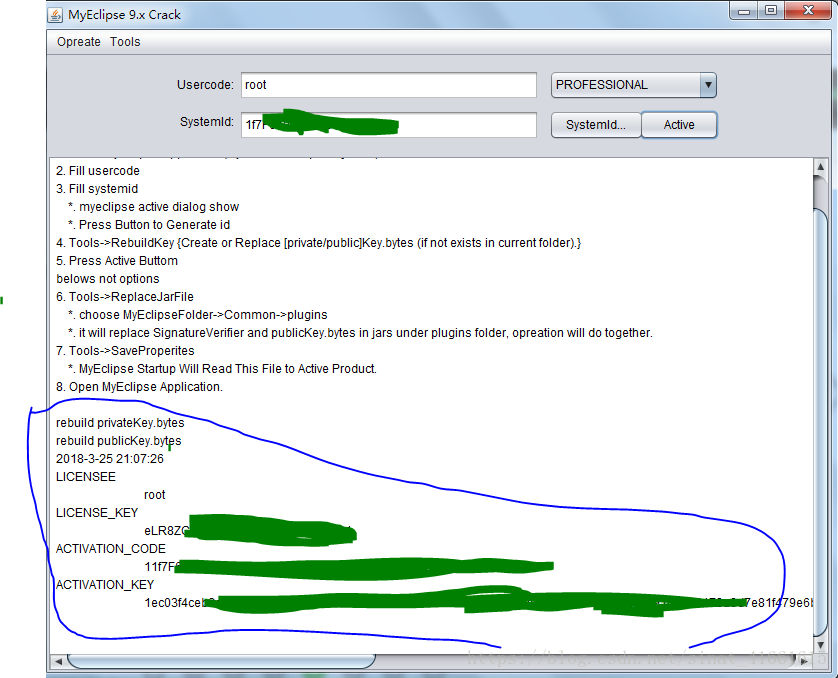This screenshot has height=678, width=838.
Task: Click the SystemId input field
Action: pyautogui.click(x=389, y=124)
